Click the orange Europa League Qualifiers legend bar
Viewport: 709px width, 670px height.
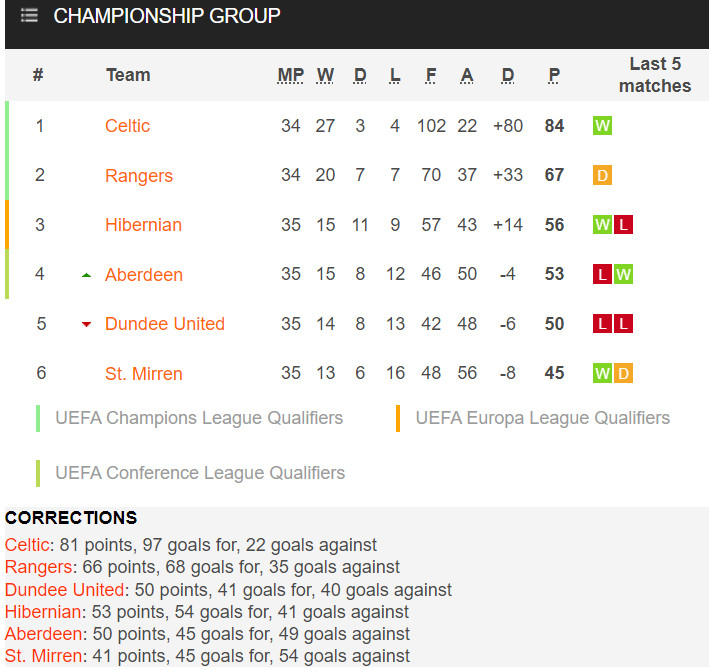398,418
